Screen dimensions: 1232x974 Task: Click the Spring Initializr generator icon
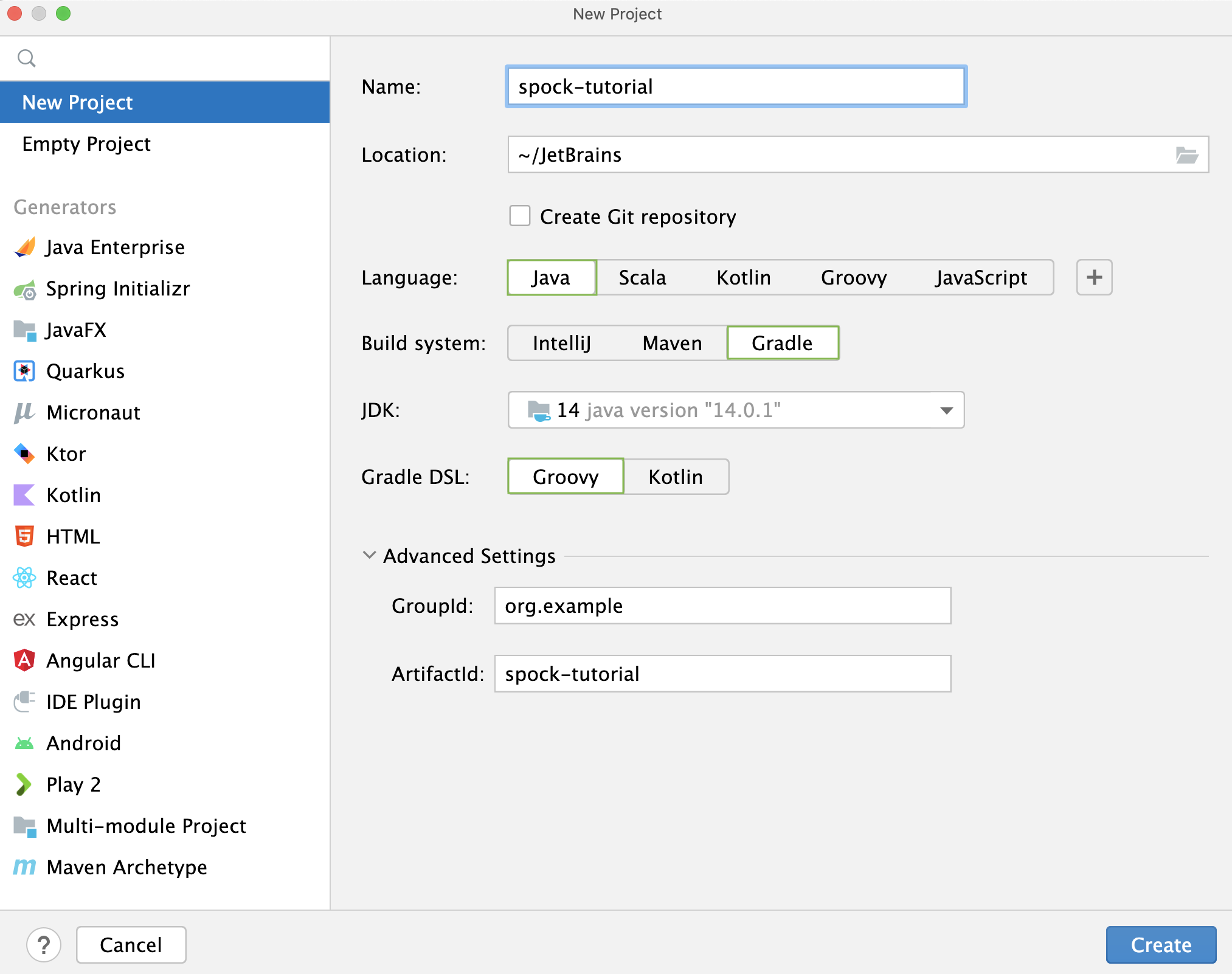tap(25, 289)
